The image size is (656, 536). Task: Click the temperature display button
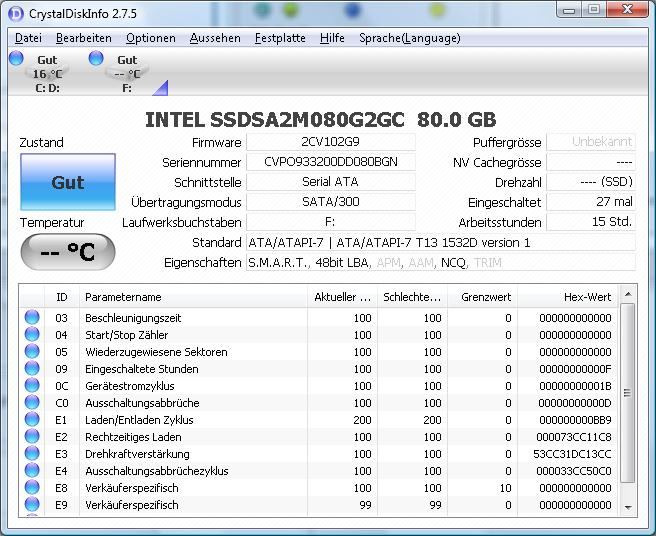[68, 252]
